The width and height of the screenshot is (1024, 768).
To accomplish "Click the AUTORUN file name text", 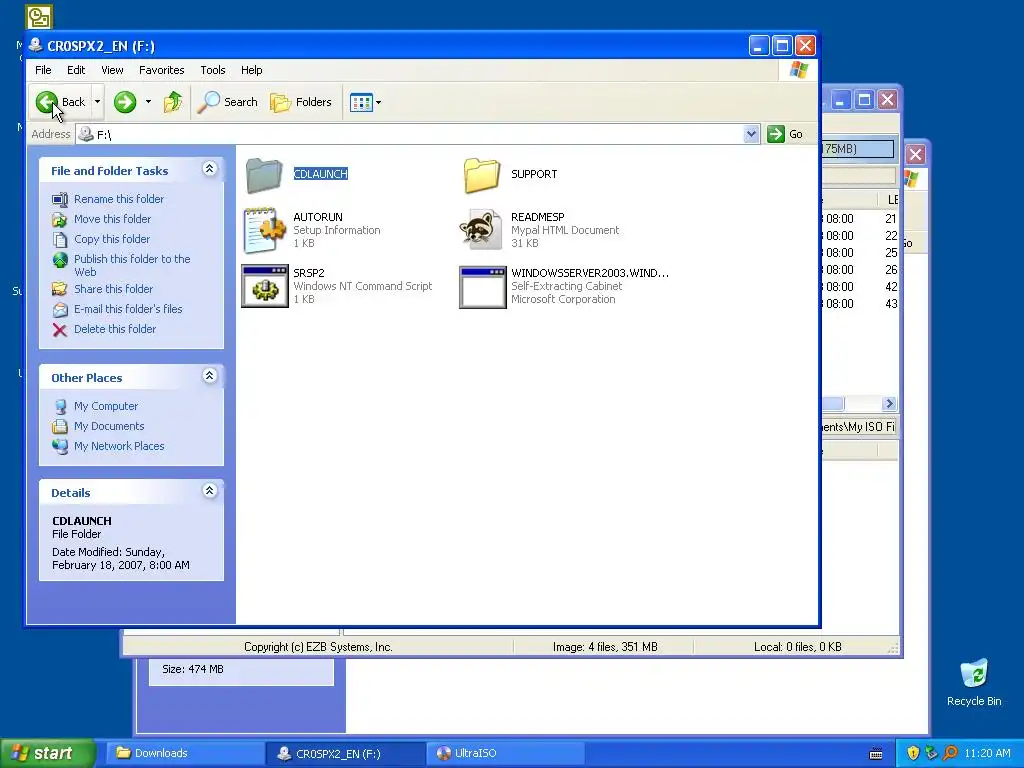I will [318, 217].
